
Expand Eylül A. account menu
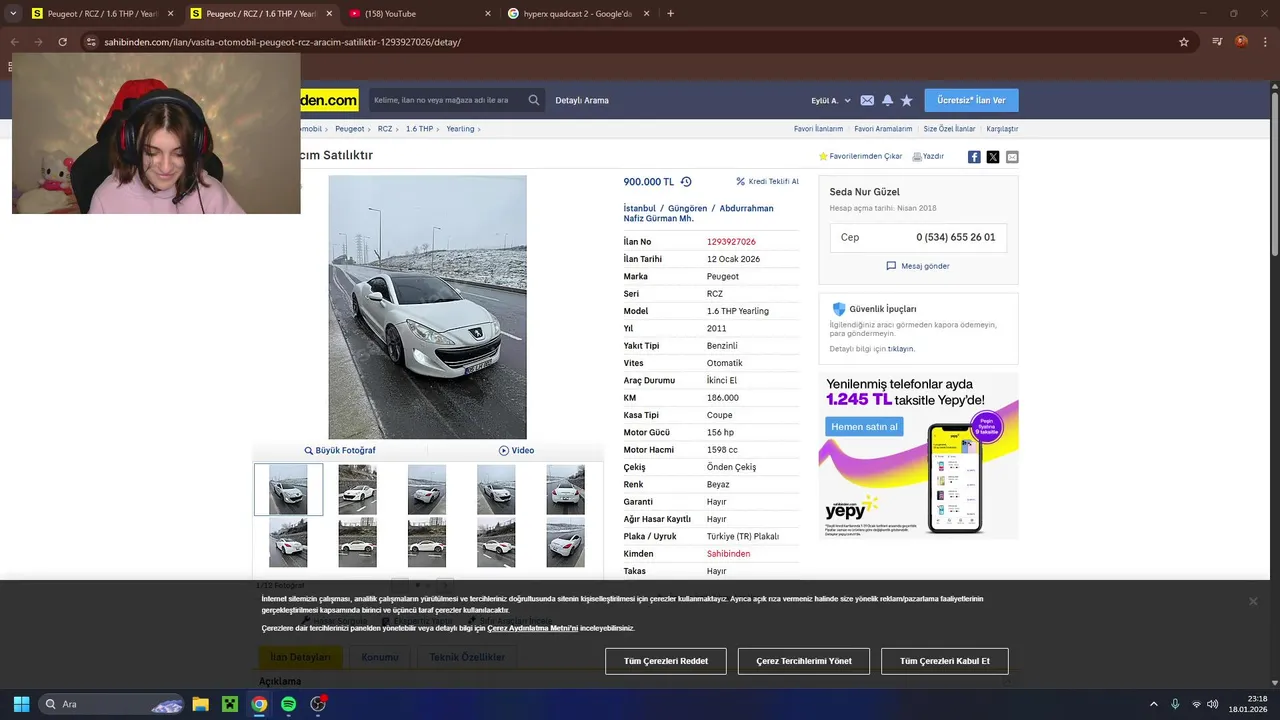830,100
